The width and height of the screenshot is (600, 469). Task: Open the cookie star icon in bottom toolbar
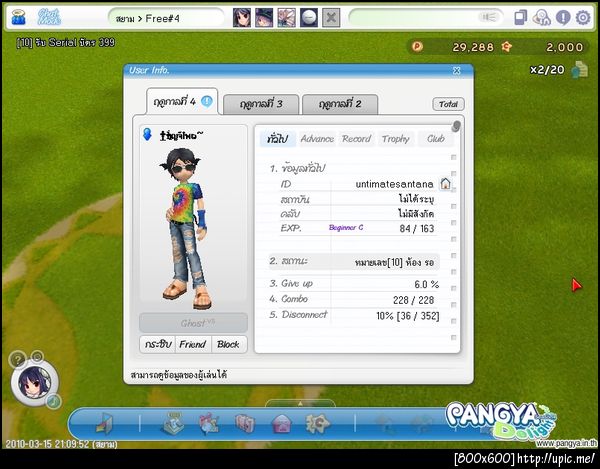(x=318, y=423)
